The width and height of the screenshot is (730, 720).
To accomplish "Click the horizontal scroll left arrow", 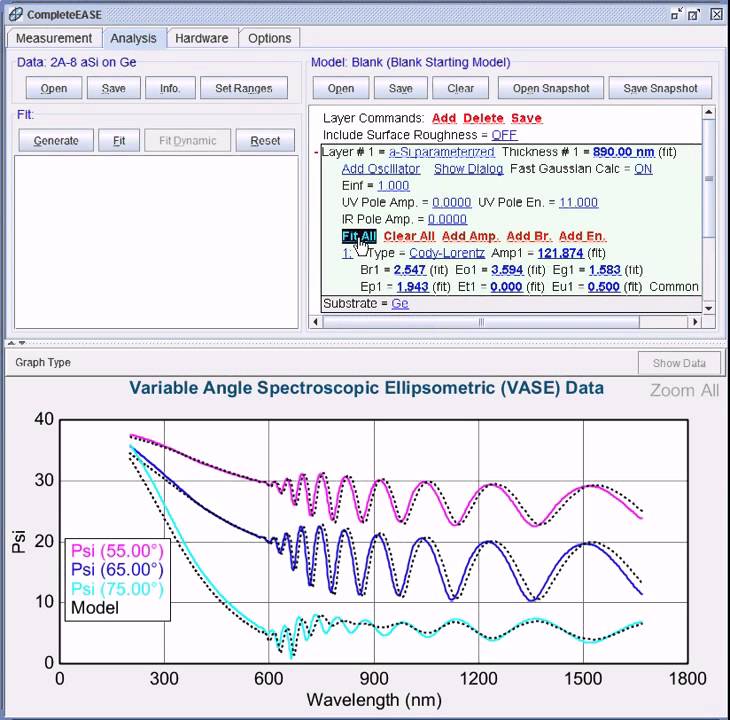I will tap(316, 322).
